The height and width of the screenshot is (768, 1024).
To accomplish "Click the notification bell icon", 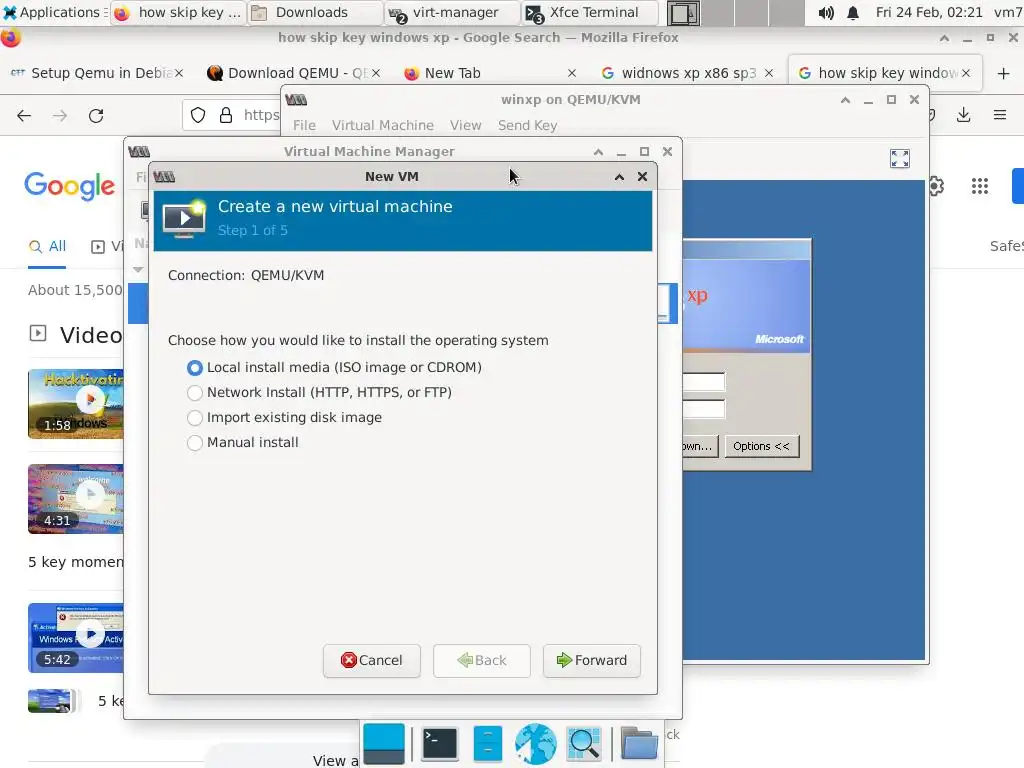I will 853,12.
